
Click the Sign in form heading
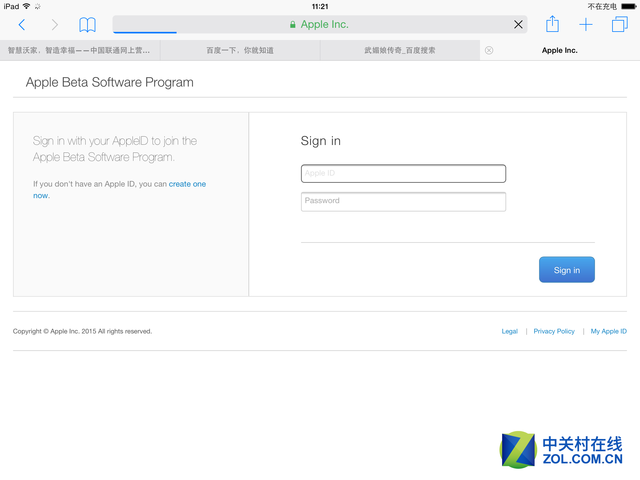[320, 141]
